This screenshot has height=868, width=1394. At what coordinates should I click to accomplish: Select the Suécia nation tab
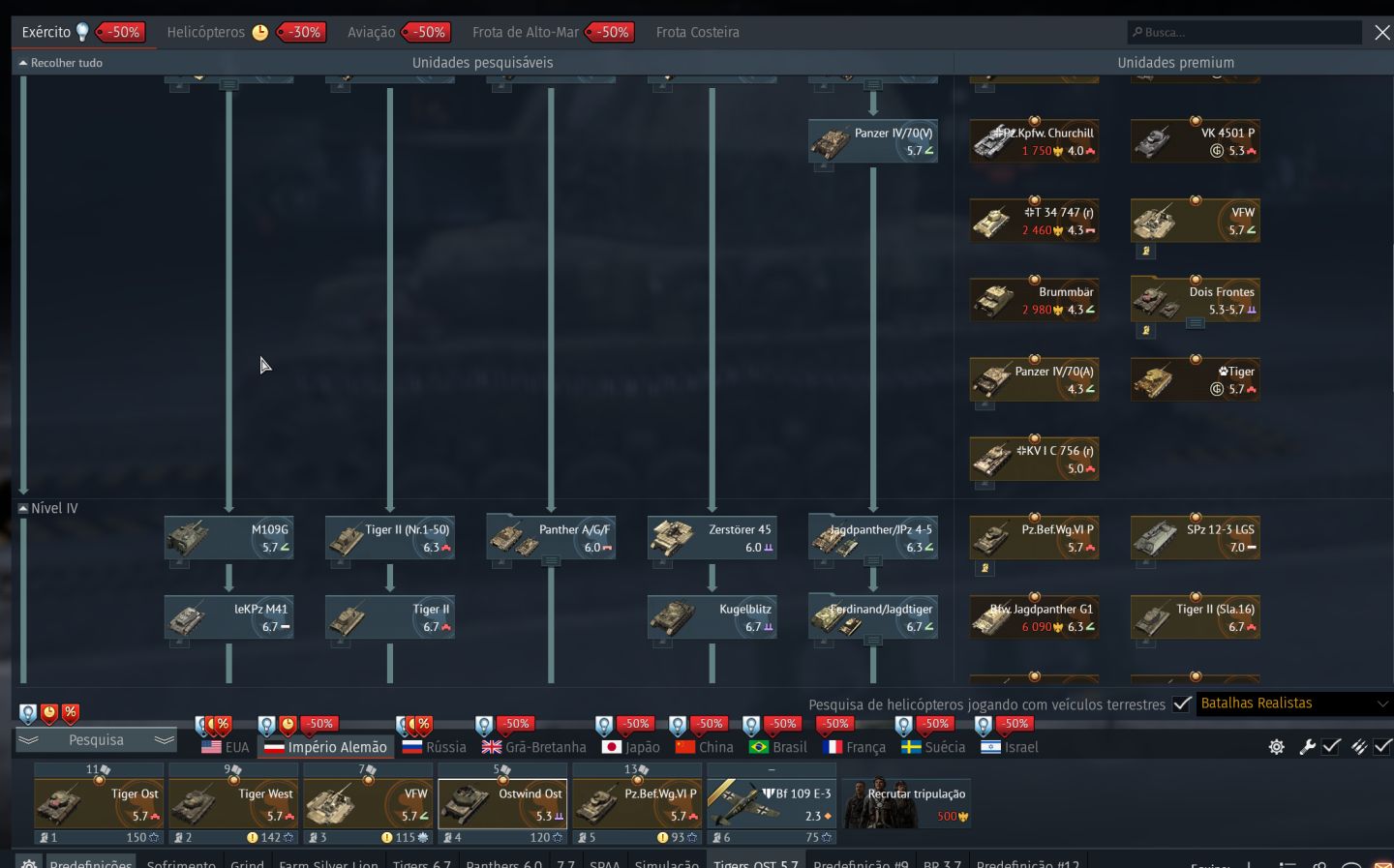click(x=933, y=747)
